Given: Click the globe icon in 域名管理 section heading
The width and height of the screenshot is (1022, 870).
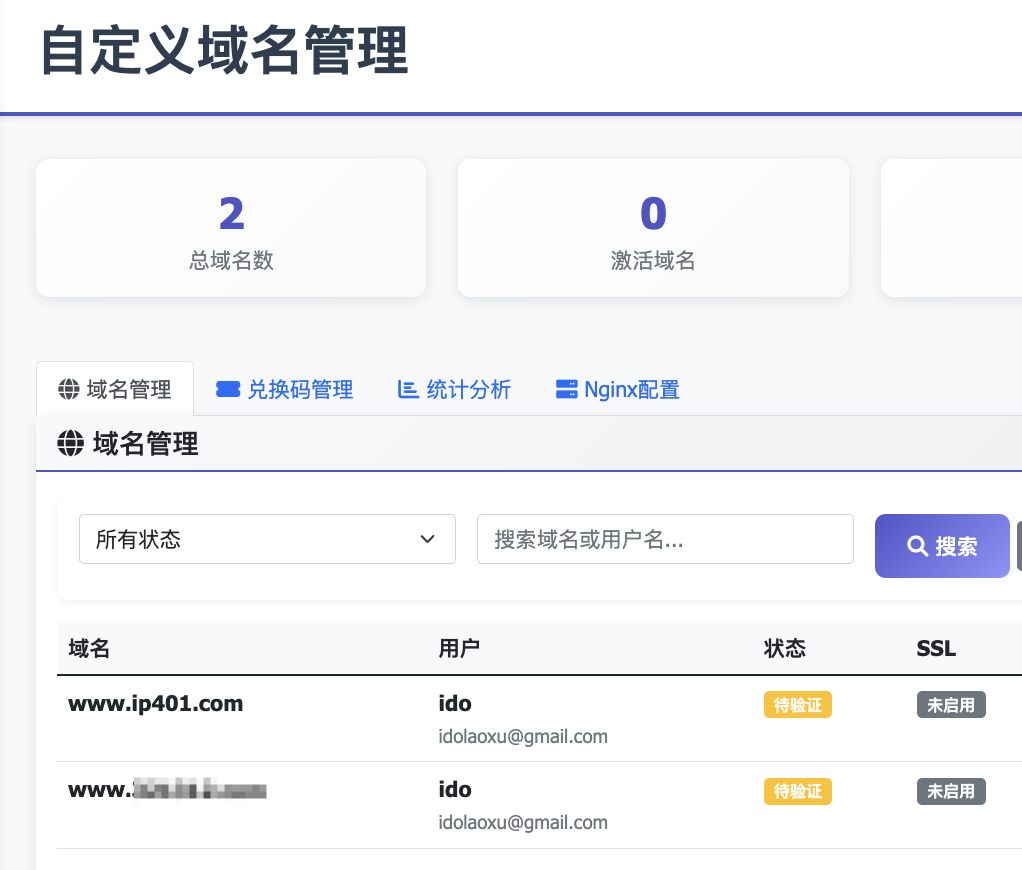Looking at the screenshot, I should click(70, 444).
